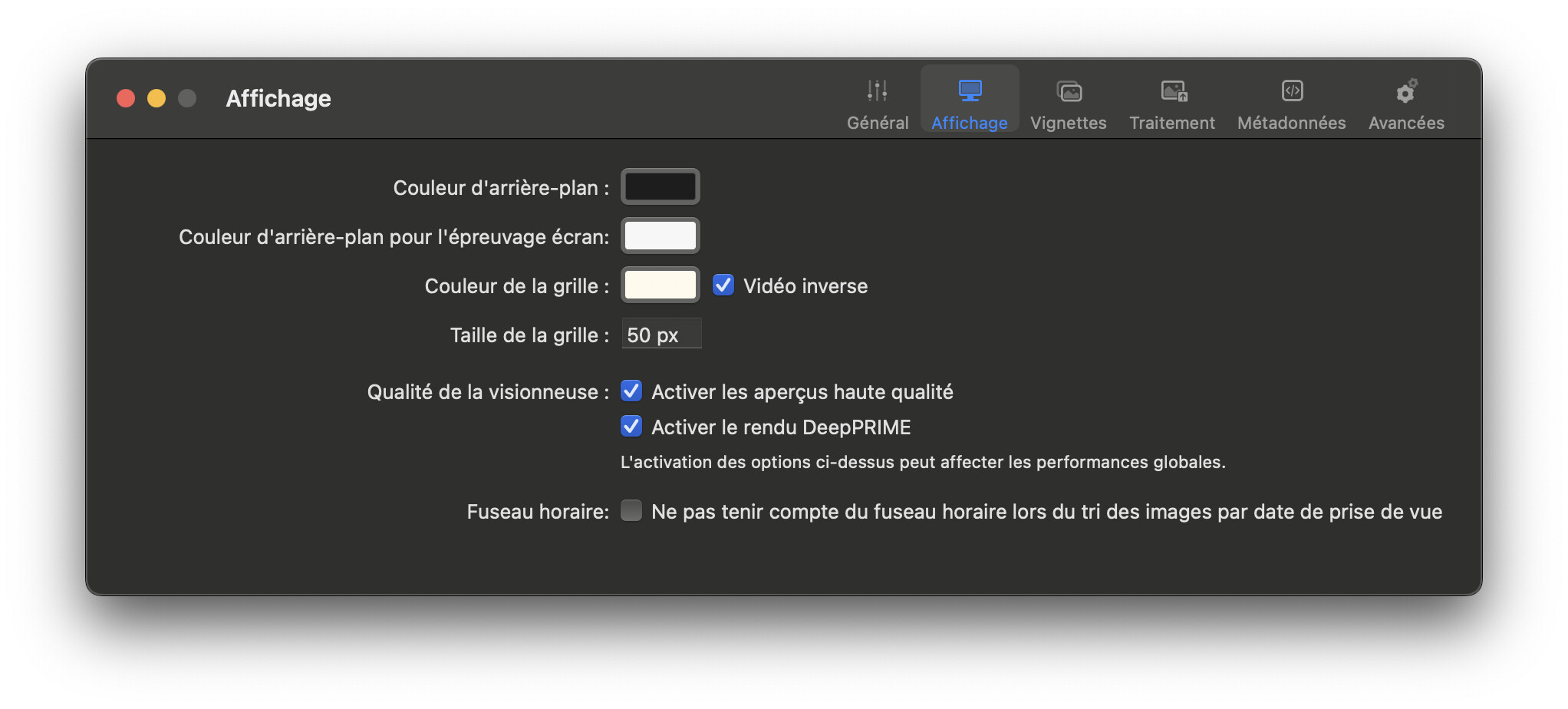Image resolution: width=1568 pixels, height=709 pixels.
Task: Select the Affichage monitor icon
Action: tap(970, 91)
